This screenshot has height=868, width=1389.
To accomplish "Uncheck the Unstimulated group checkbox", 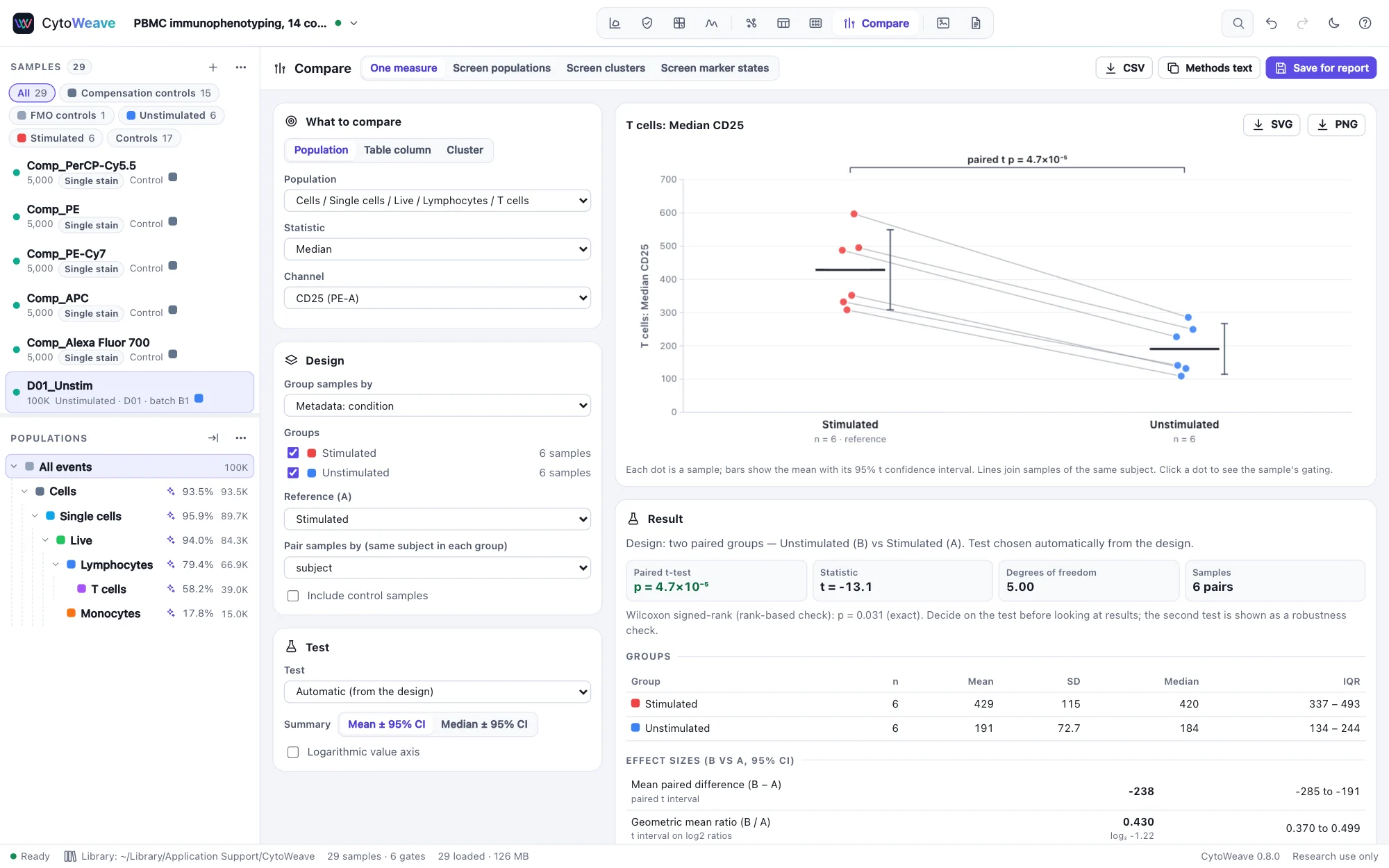I will (293, 472).
